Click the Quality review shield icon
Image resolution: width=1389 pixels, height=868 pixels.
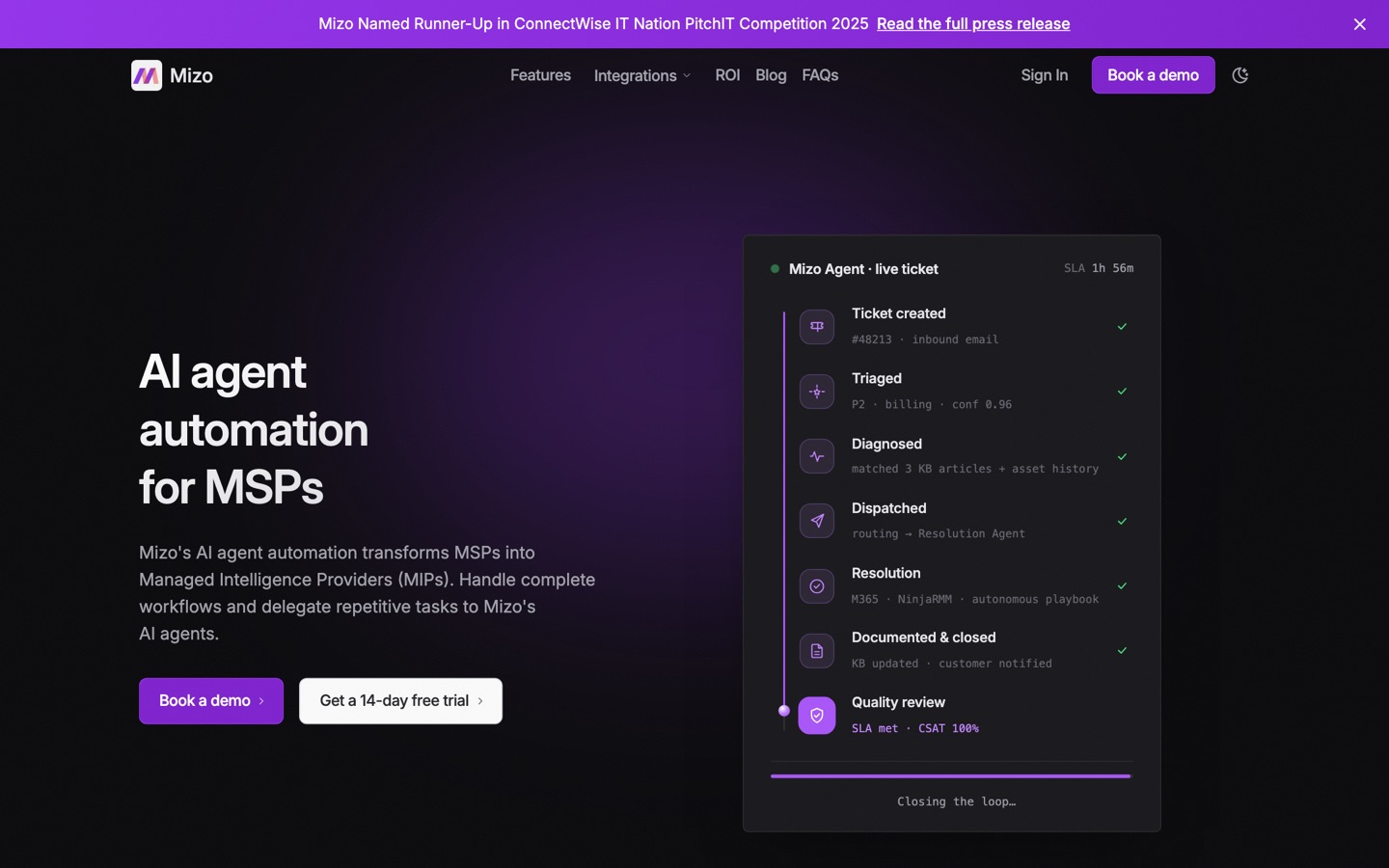pyautogui.click(x=817, y=716)
